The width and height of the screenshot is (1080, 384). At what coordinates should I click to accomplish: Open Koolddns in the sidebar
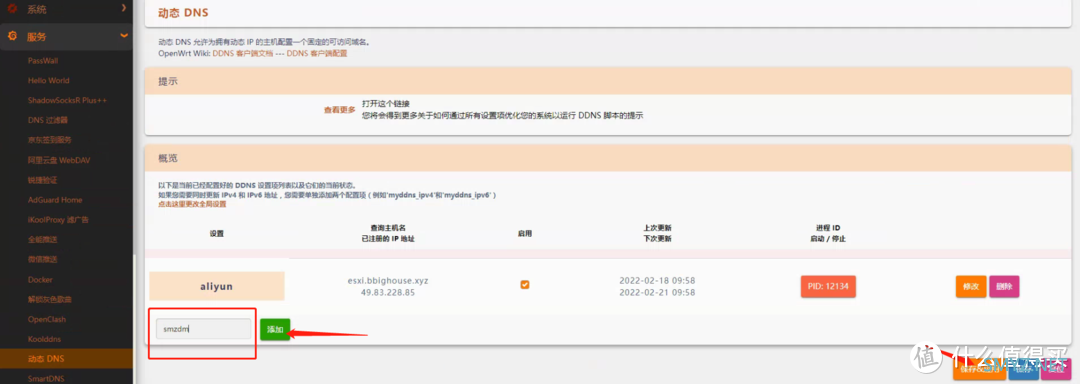click(x=45, y=339)
